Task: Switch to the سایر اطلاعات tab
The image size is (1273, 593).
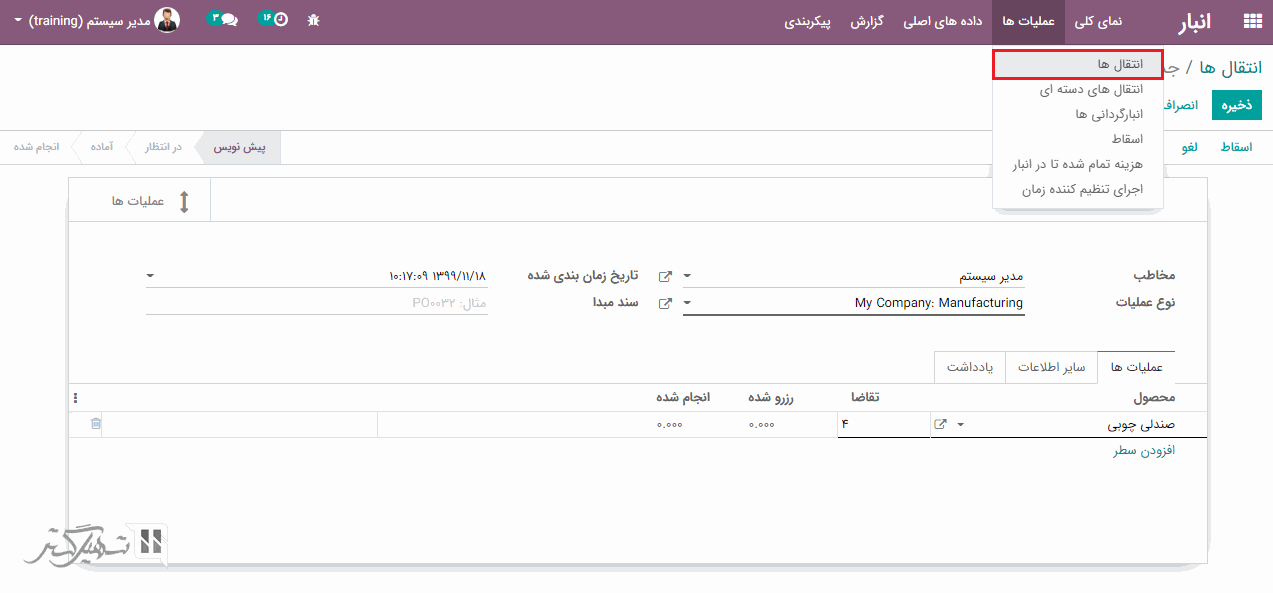Action: coord(1051,368)
